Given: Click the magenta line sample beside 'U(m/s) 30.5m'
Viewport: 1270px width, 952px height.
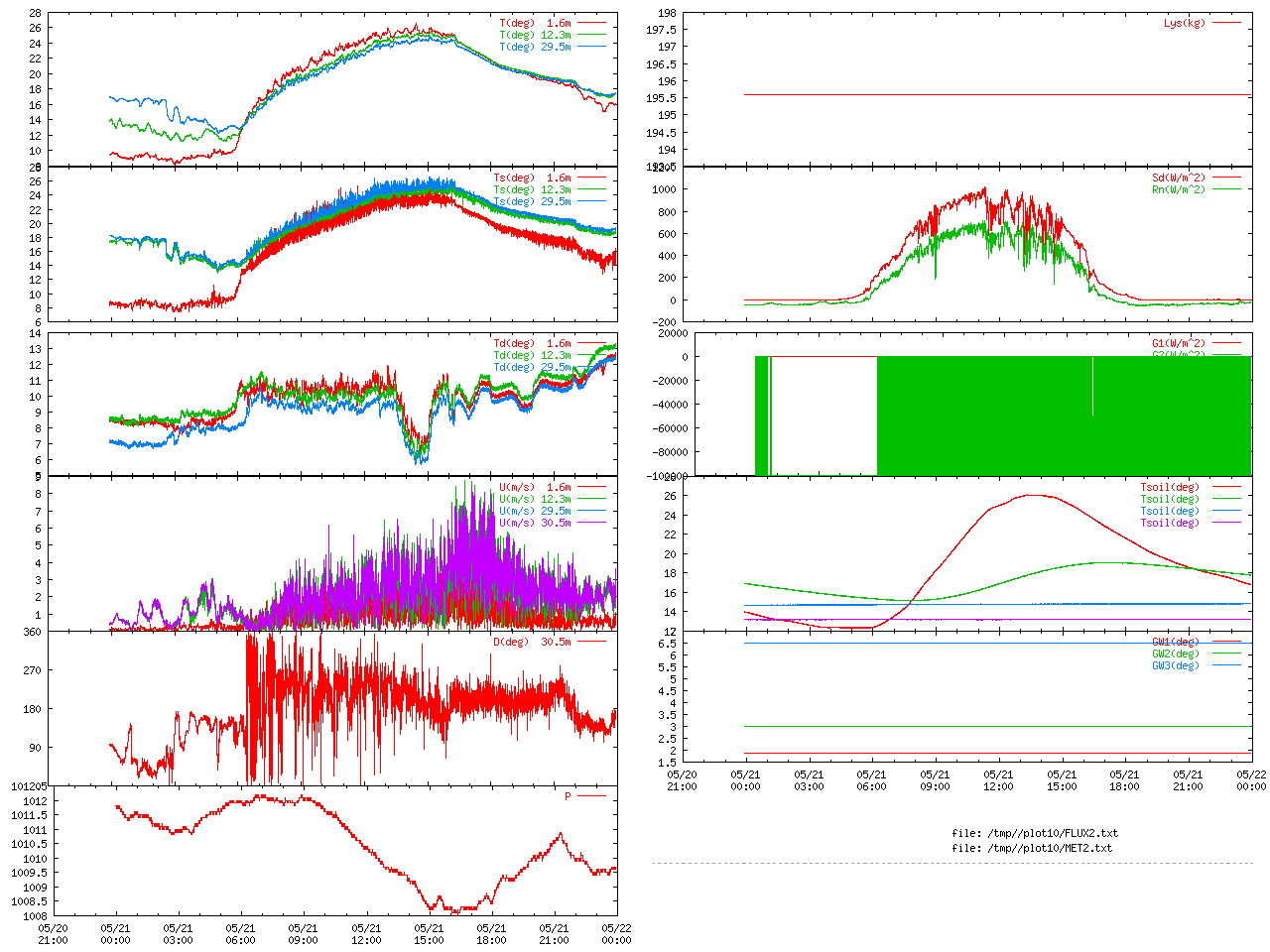Looking at the screenshot, I should 591,524.
